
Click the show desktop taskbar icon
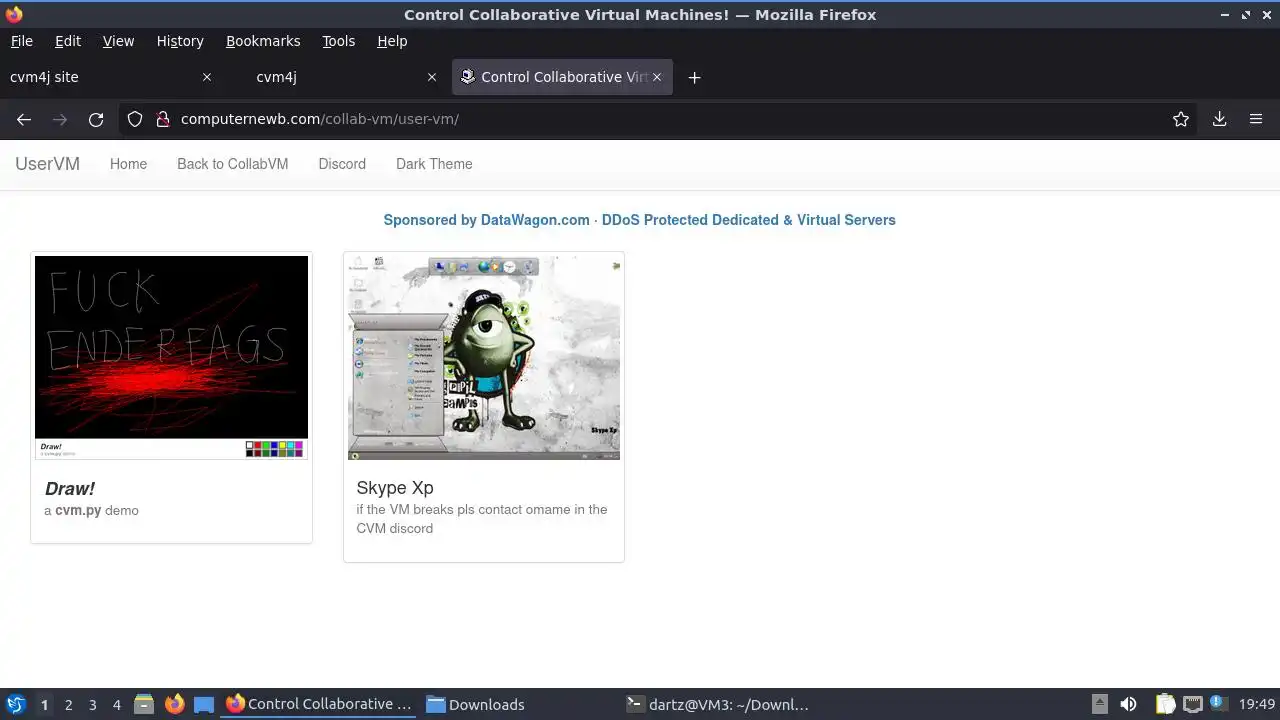204,704
